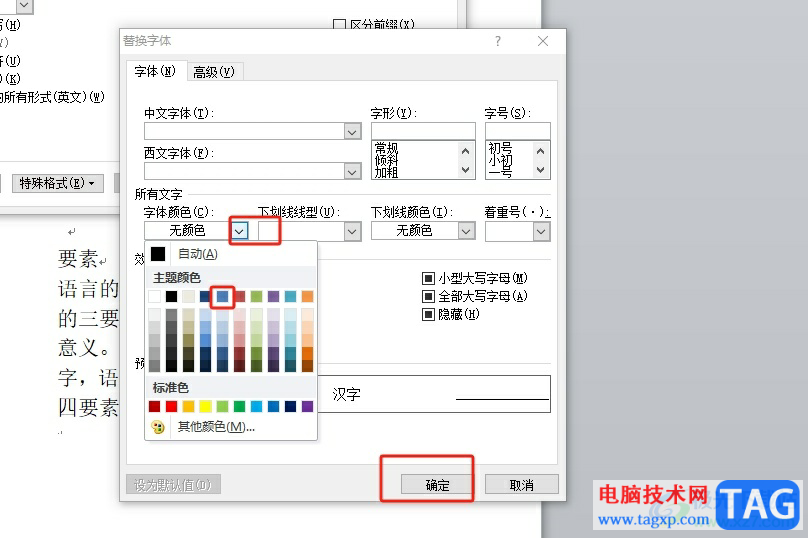
Task: Open the 其他颜色 palette icon
Action: pos(158,427)
